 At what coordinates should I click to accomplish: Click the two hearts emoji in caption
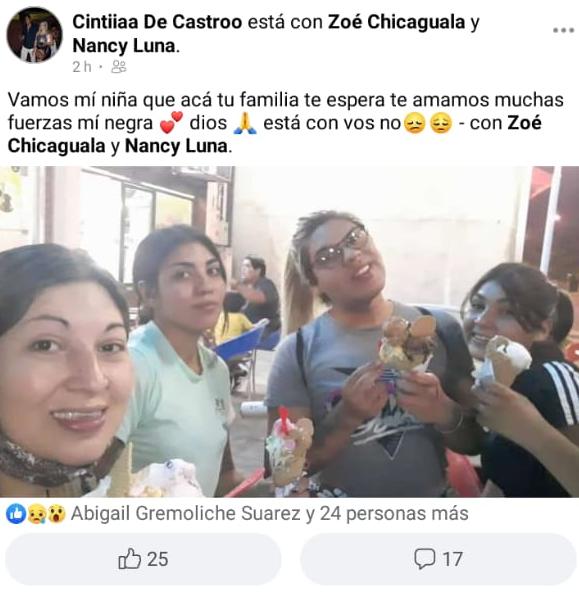point(171,123)
